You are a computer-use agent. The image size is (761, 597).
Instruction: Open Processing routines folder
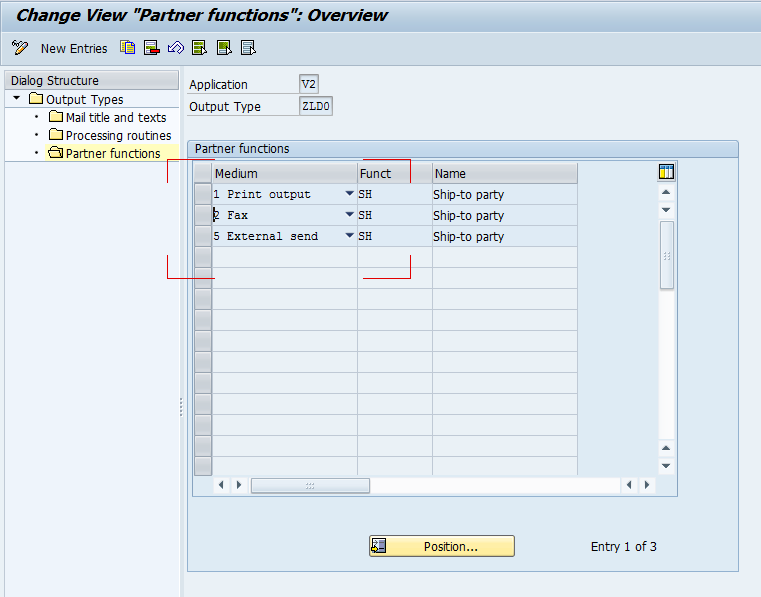[x=110, y=135]
